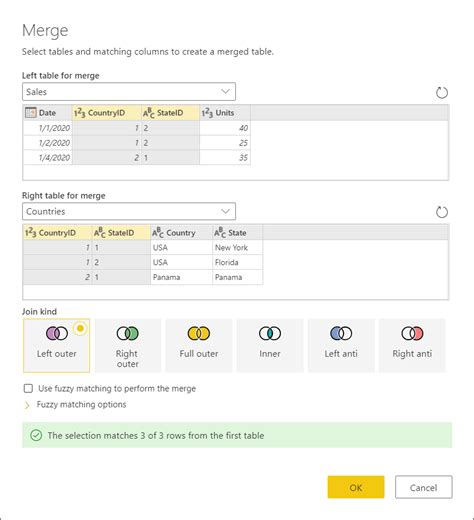Click the text type icon of State column
474x520 pixels.
point(220,233)
